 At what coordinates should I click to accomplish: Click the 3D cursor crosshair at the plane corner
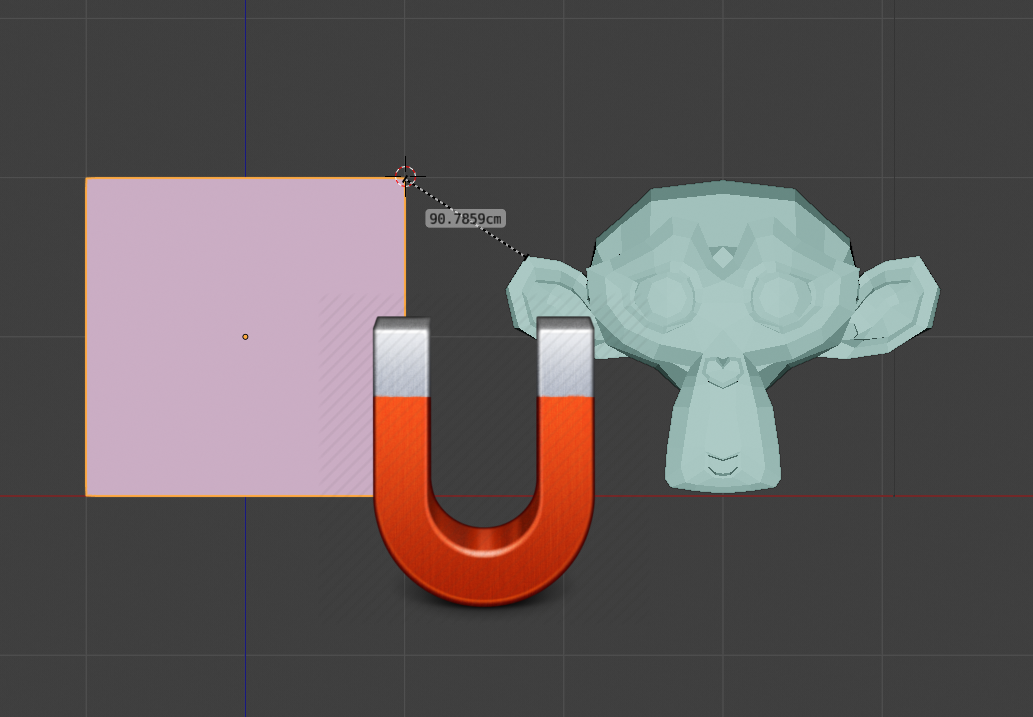click(x=405, y=177)
